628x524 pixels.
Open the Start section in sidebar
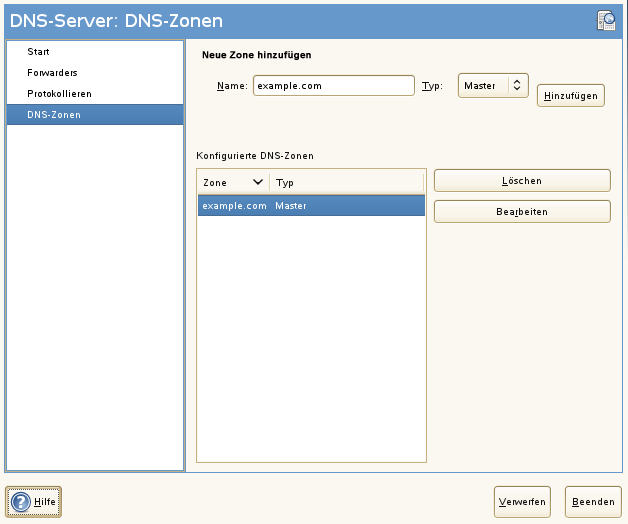pos(38,51)
